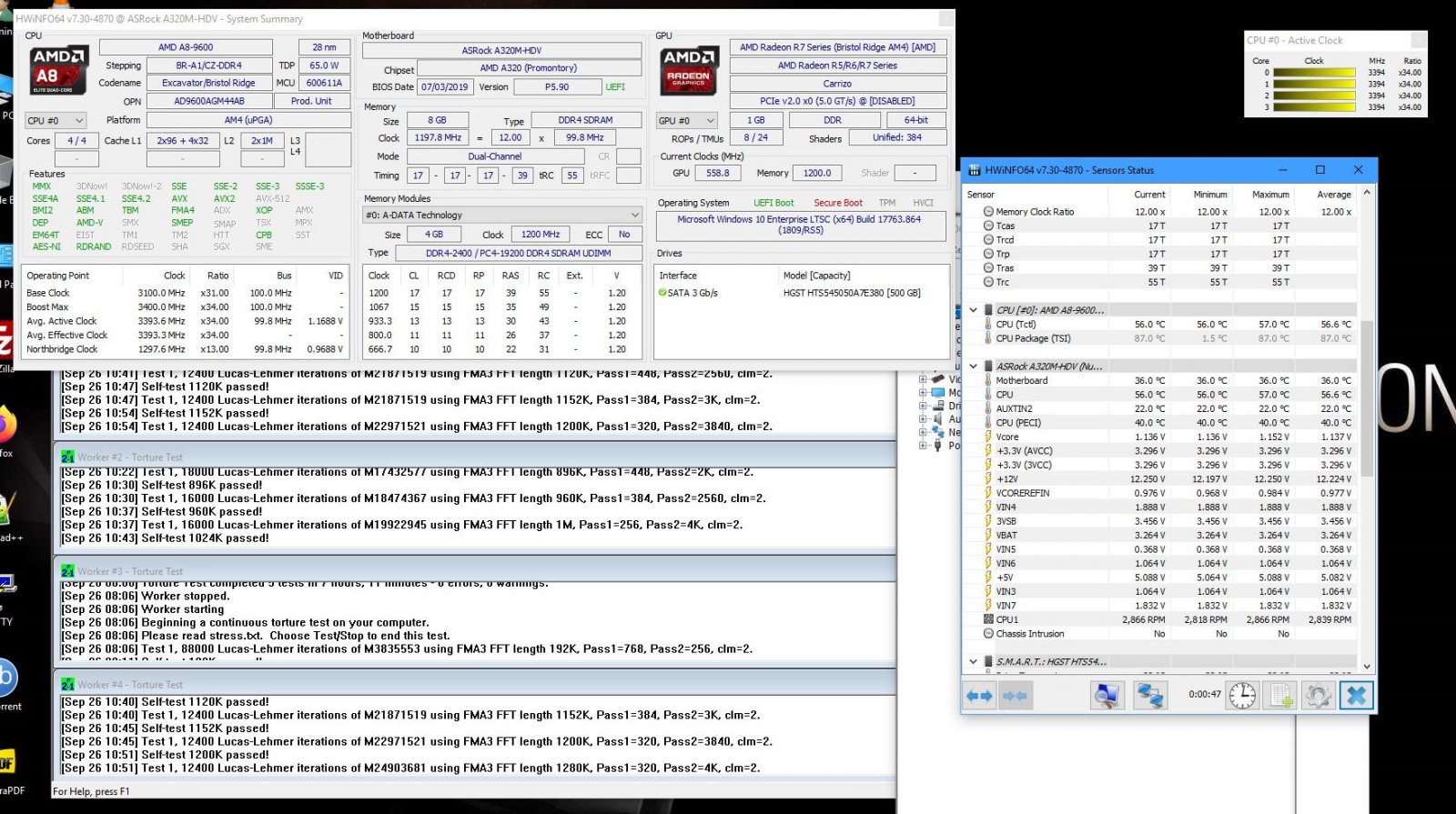Click the AMD A8-9600 CPU name field
The image size is (1456, 814).
pyautogui.click(x=186, y=47)
